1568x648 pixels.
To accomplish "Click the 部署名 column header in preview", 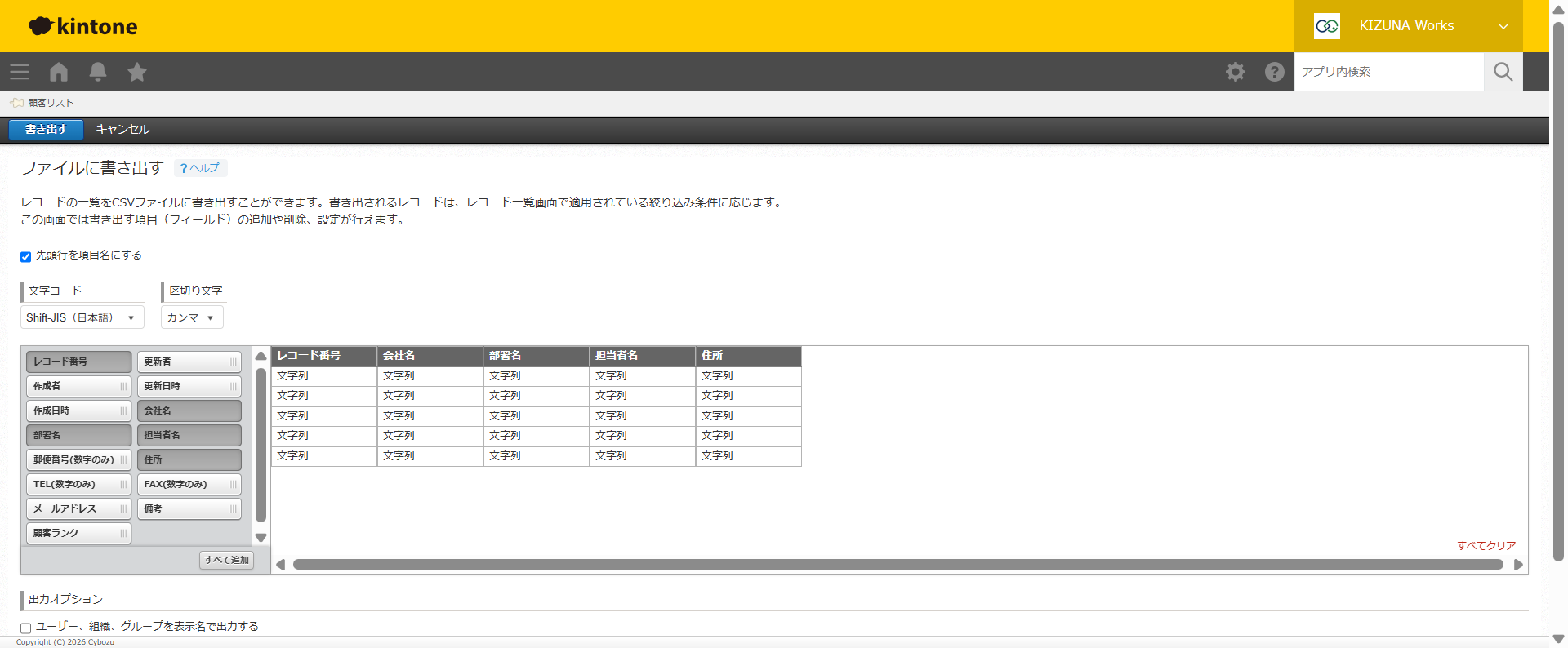I will (537, 356).
